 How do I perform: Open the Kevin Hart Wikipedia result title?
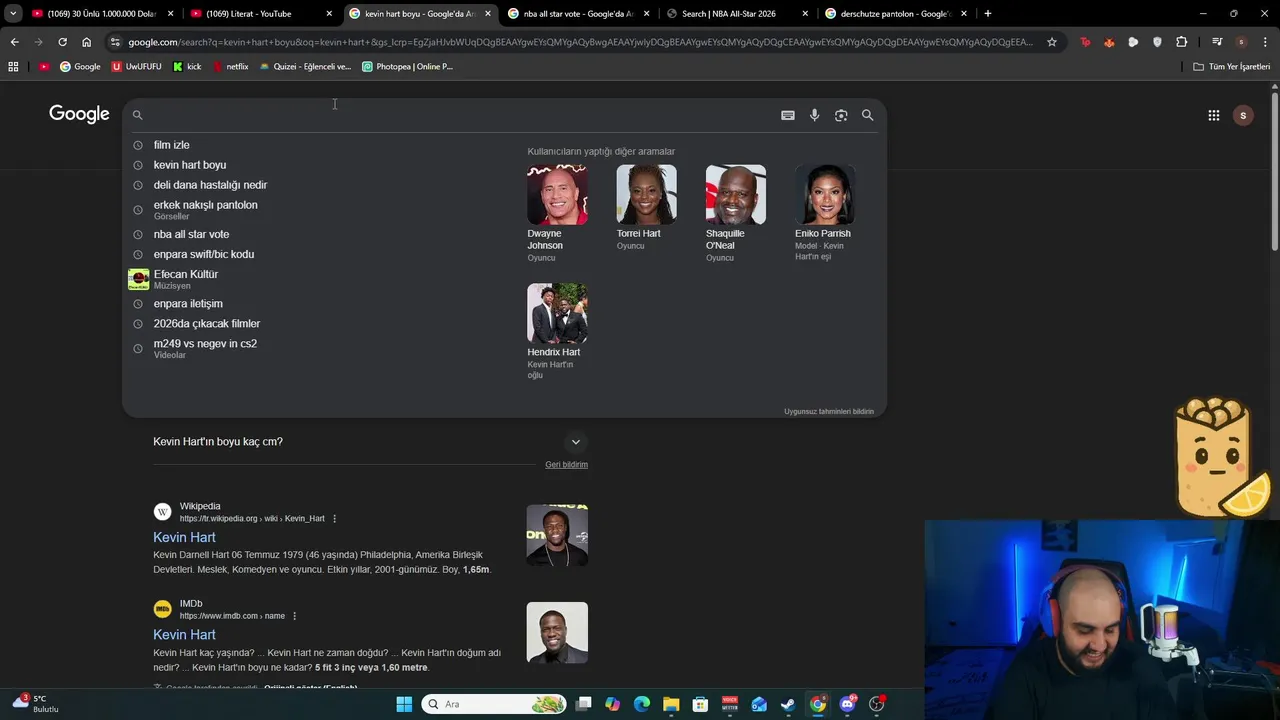click(184, 538)
